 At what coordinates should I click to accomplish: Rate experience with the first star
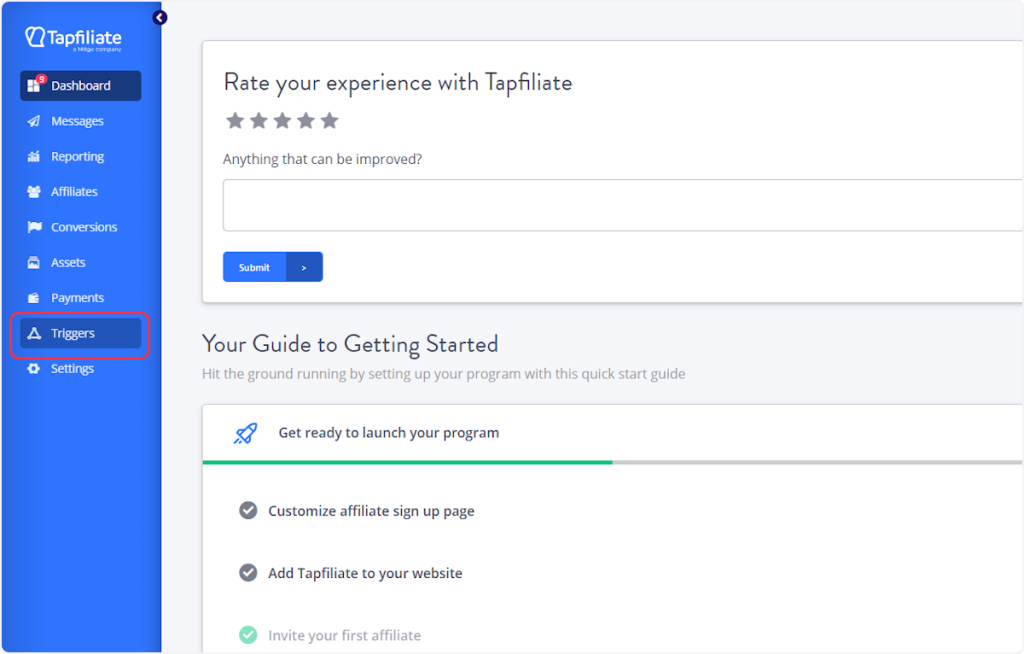click(x=235, y=121)
